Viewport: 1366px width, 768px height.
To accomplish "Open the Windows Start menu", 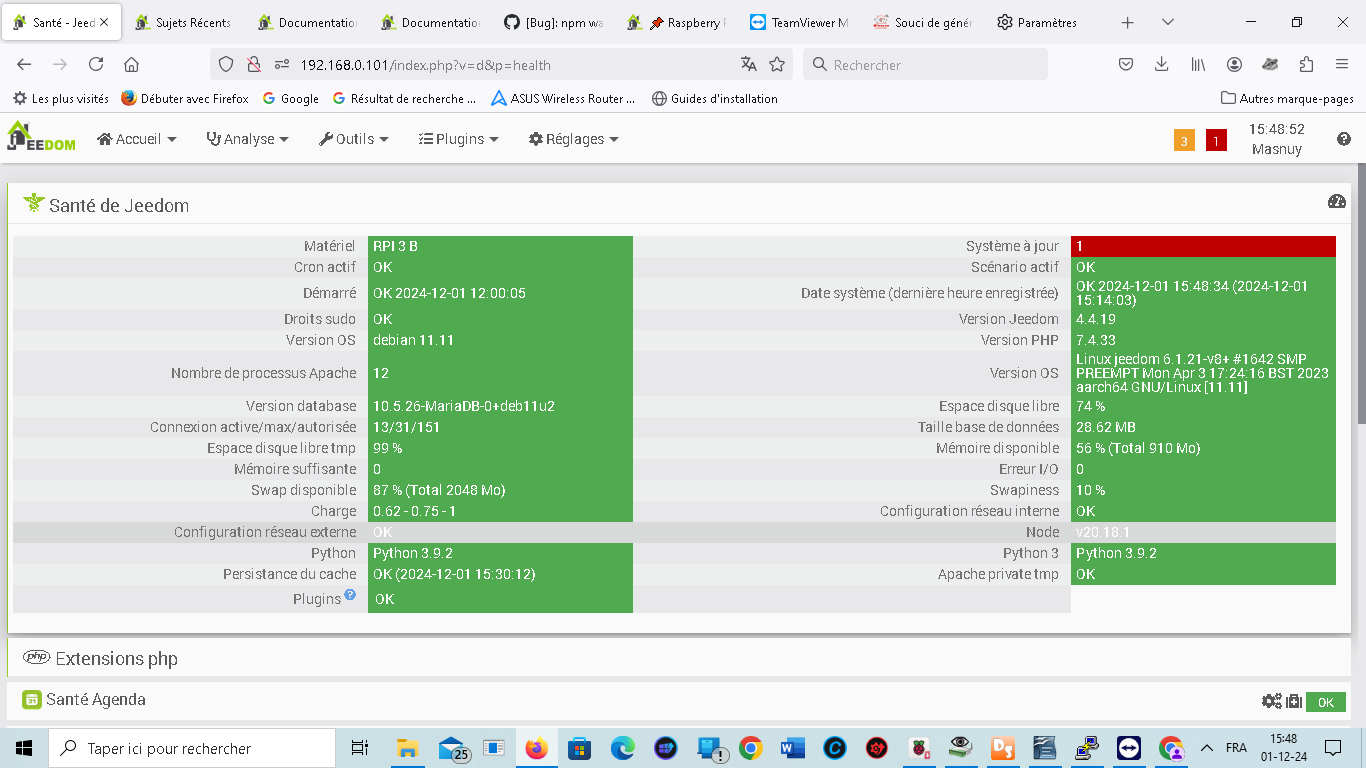I will point(24,748).
